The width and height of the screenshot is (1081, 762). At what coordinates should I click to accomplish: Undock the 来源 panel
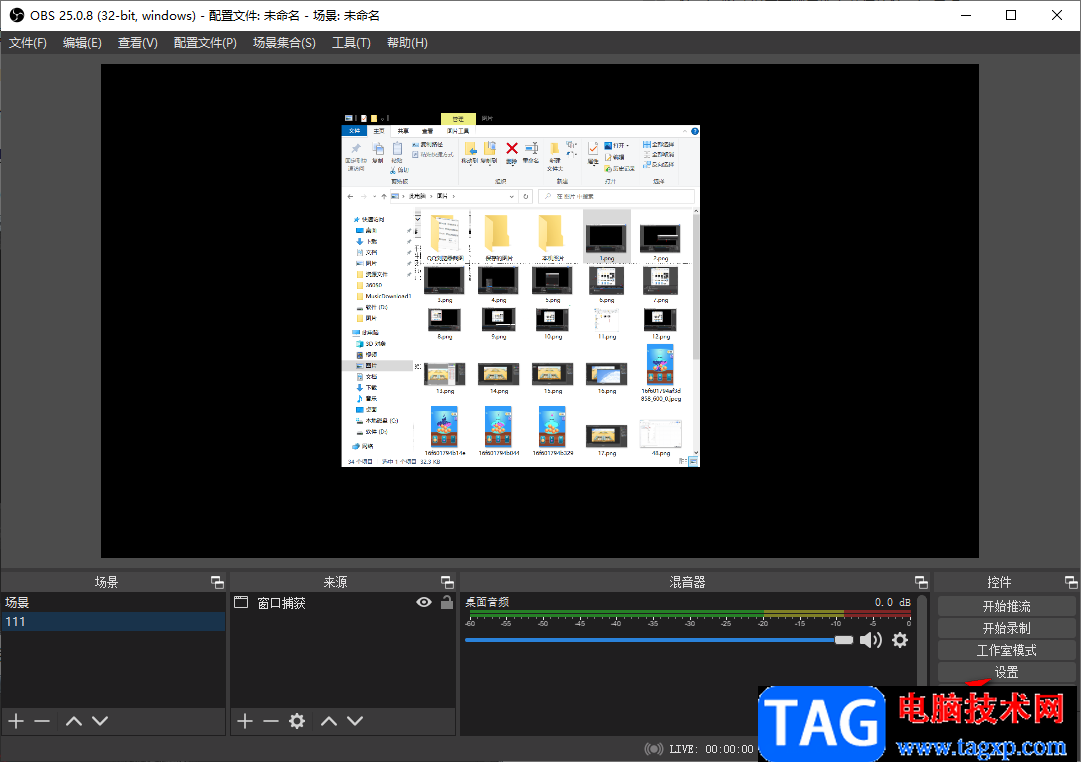[447, 582]
